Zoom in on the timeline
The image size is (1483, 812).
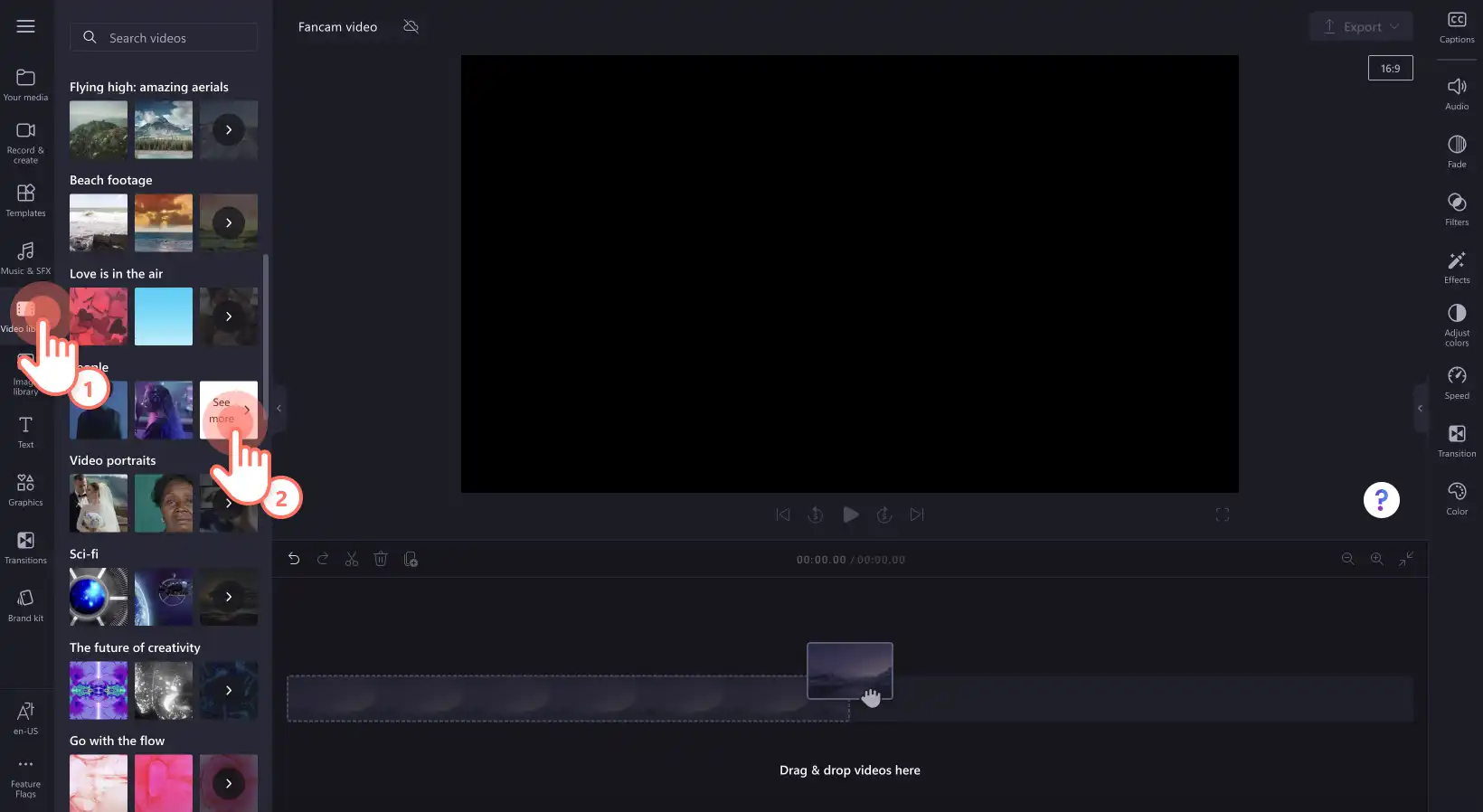pyautogui.click(x=1376, y=559)
